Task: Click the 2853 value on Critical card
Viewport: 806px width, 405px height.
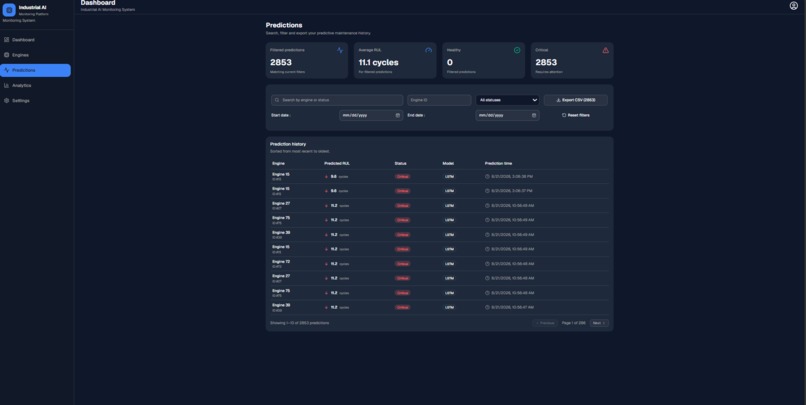Action: 546,62
